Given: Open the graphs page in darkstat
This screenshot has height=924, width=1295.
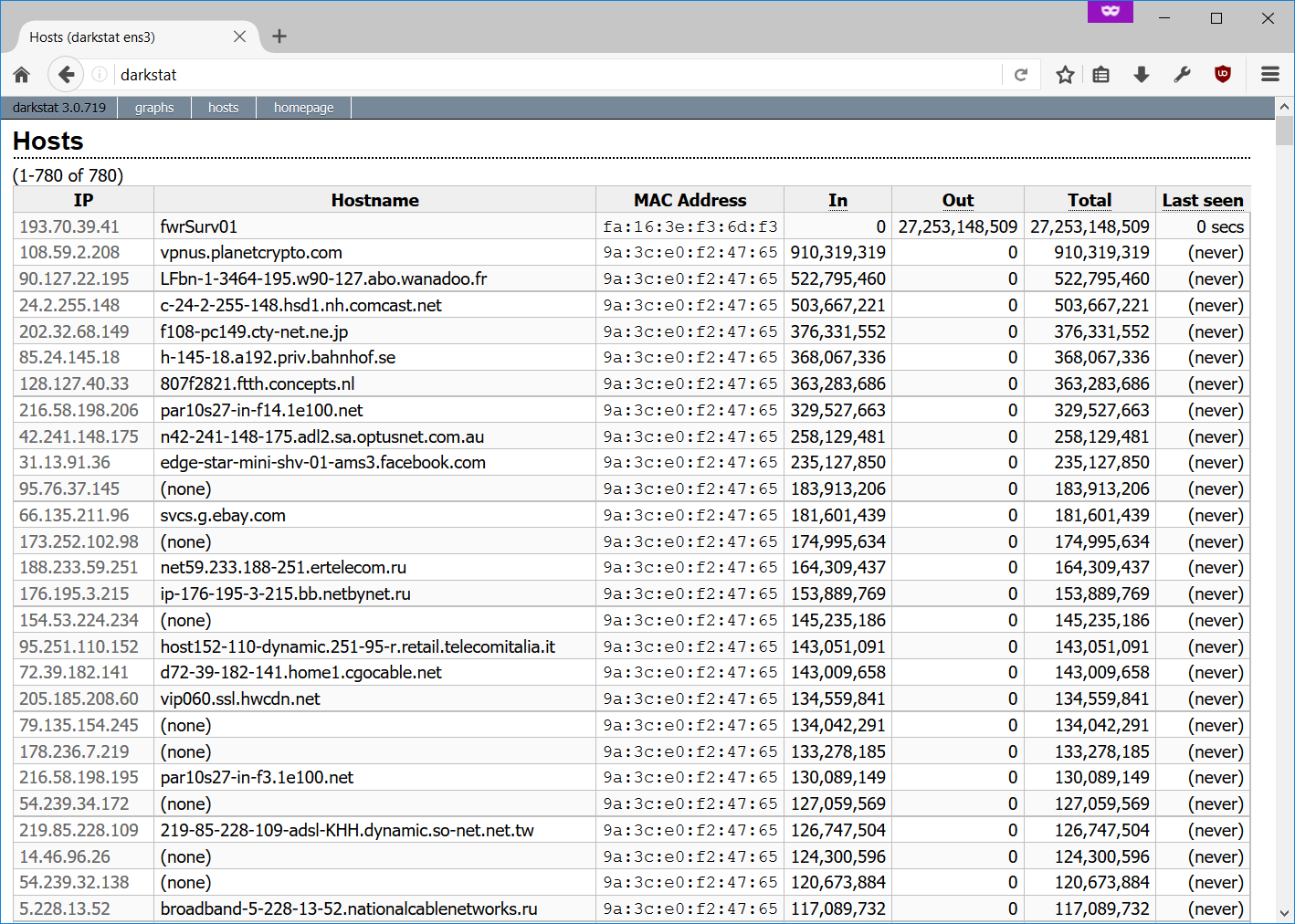Looking at the screenshot, I should (x=154, y=108).
